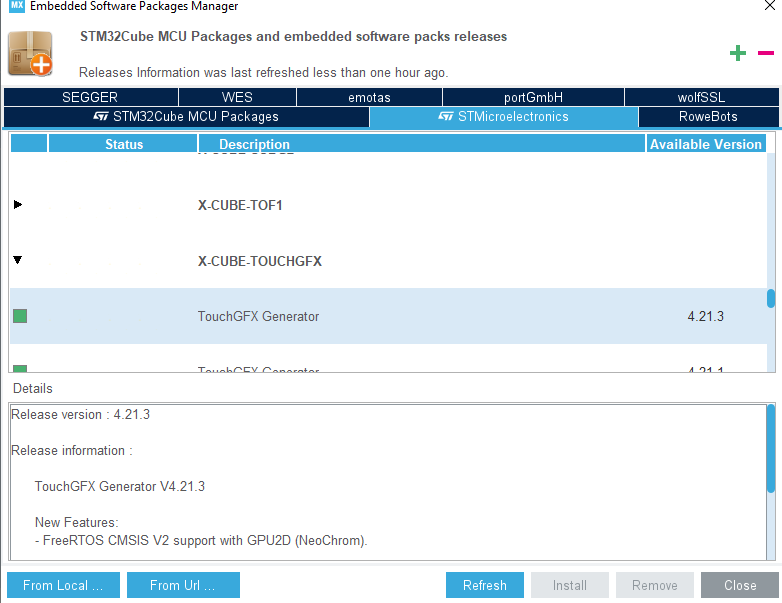Open the emotas tab
The width and height of the screenshot is (782, 603).
369,97
